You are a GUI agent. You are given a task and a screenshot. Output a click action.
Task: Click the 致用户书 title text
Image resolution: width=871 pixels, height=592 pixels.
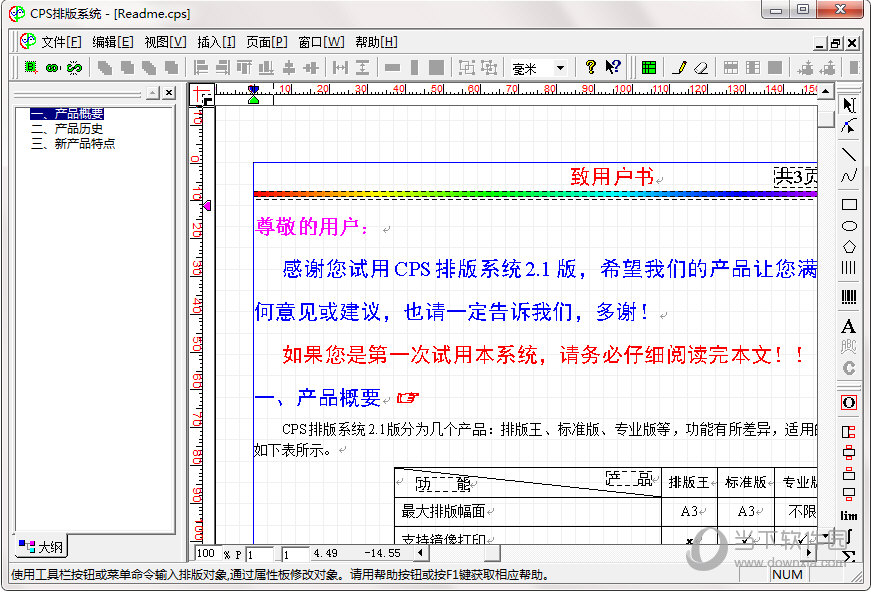pos(612,177)
